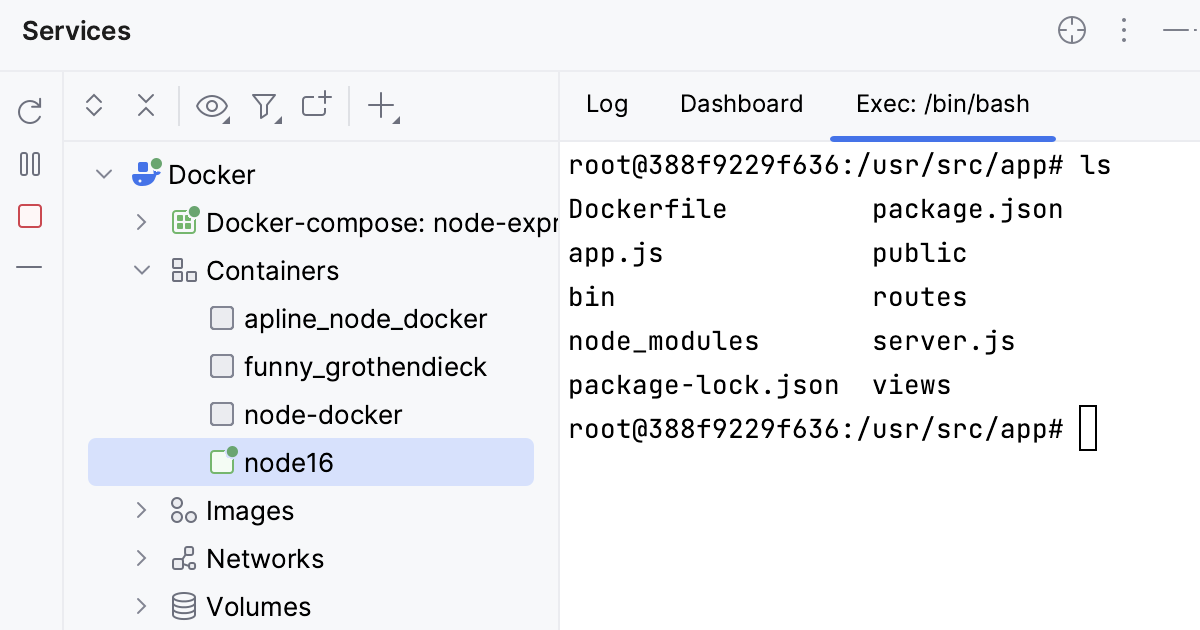
Task: Select the node16 container in the tree
Action: pyautogui.click(x=290, y=462)
